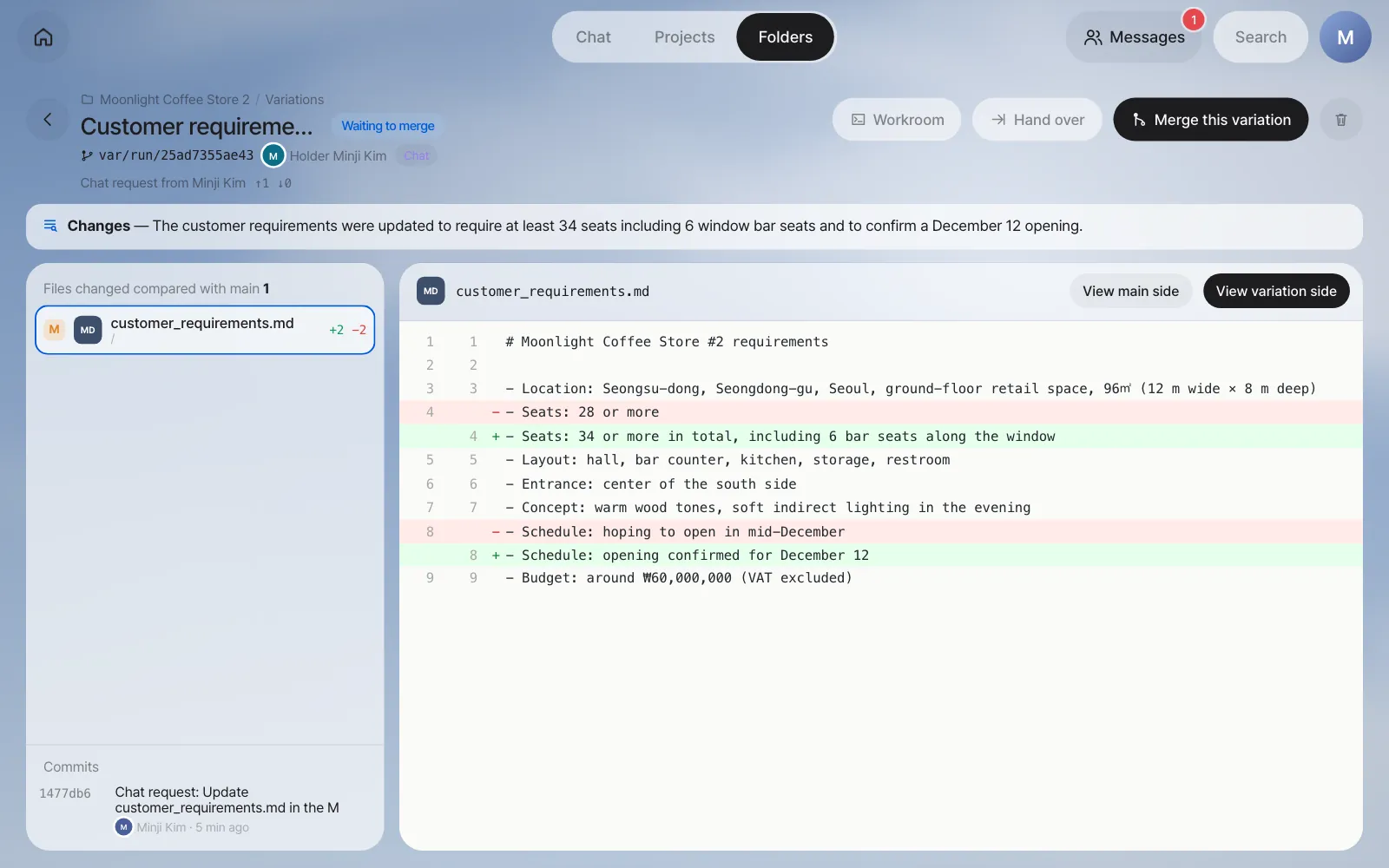The width and height of the screenshot is (1389, 868).
Task: Click the added line about 34 seats
Action: click(880, 436)
